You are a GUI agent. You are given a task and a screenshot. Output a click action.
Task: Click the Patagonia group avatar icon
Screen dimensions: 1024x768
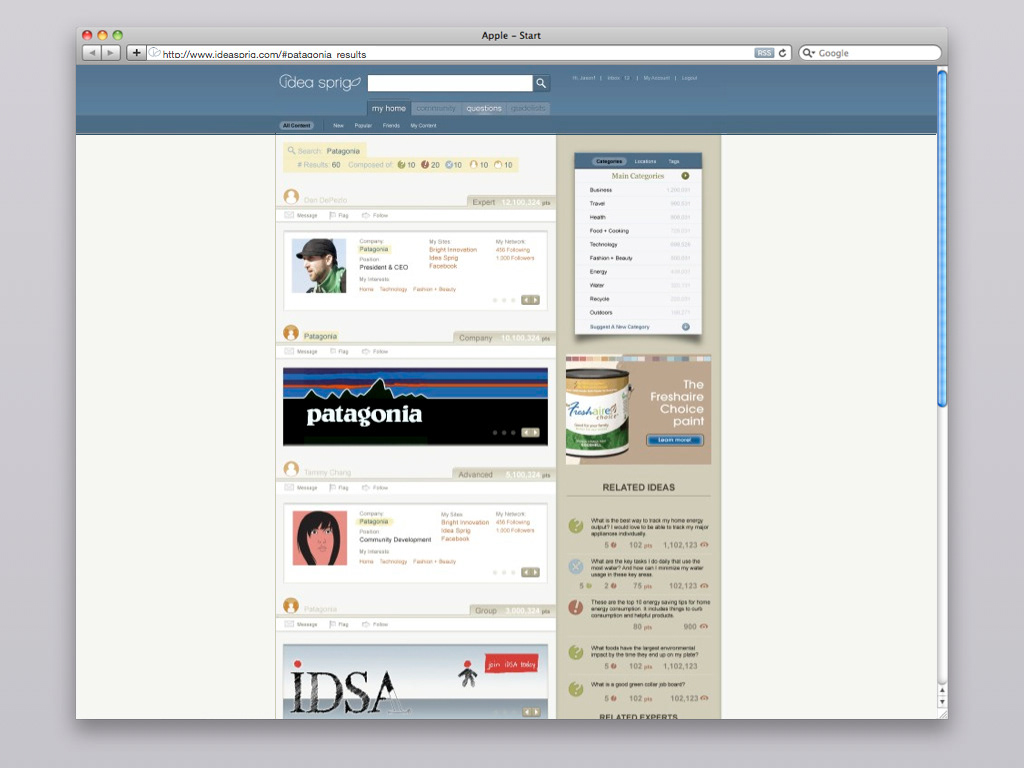coord(291,605)
